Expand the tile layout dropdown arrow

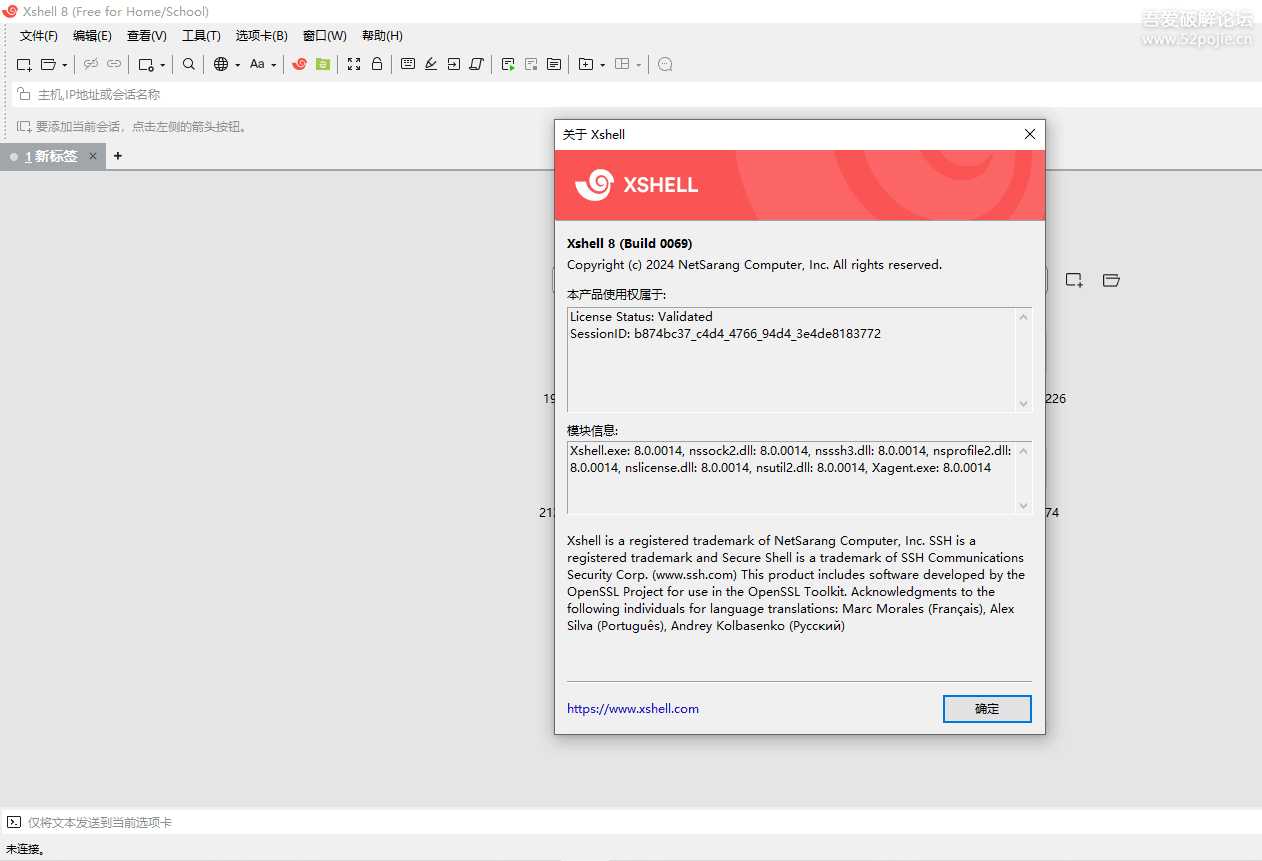click(641, 64)
